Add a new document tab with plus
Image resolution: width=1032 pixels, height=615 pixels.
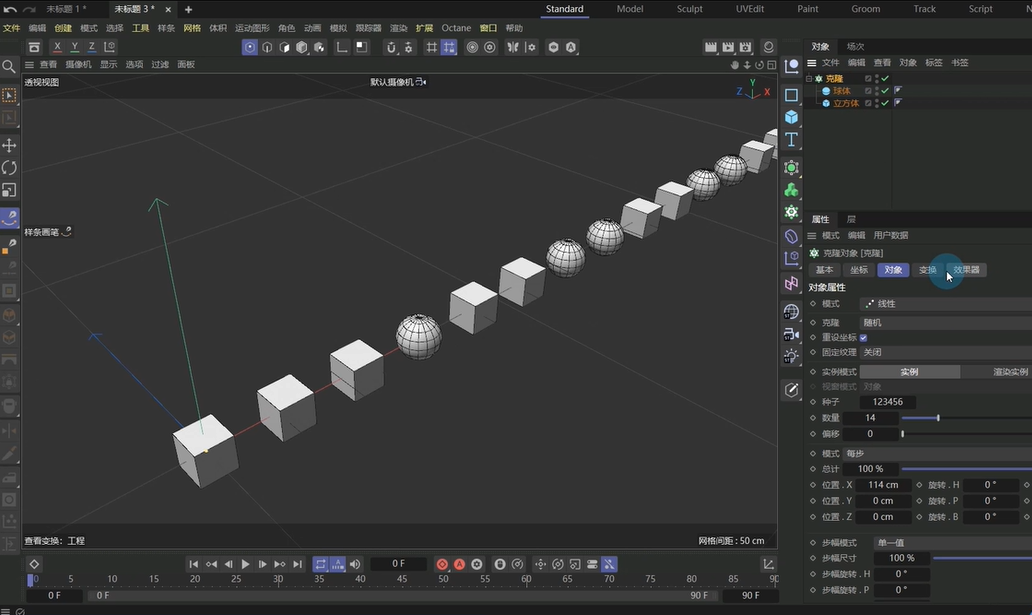[x=188, y=9]
